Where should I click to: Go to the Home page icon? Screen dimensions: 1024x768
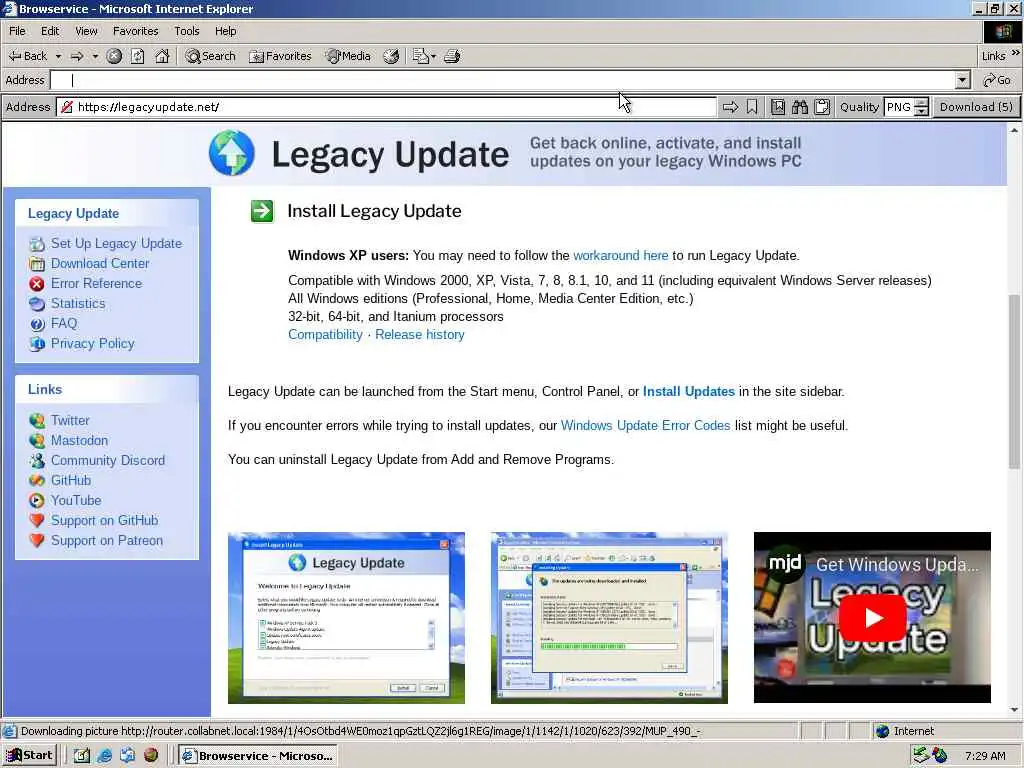click(x=162, y=56)
